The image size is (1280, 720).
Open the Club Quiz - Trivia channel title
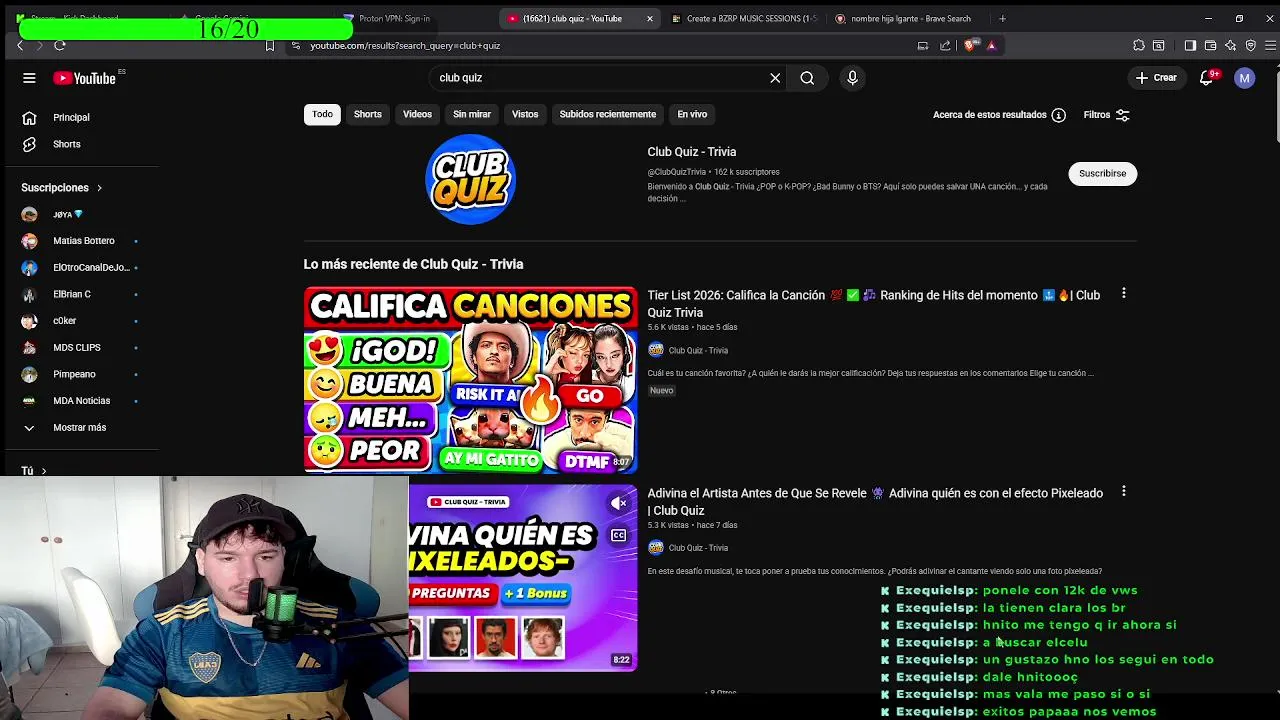click(x=691, y=152)
